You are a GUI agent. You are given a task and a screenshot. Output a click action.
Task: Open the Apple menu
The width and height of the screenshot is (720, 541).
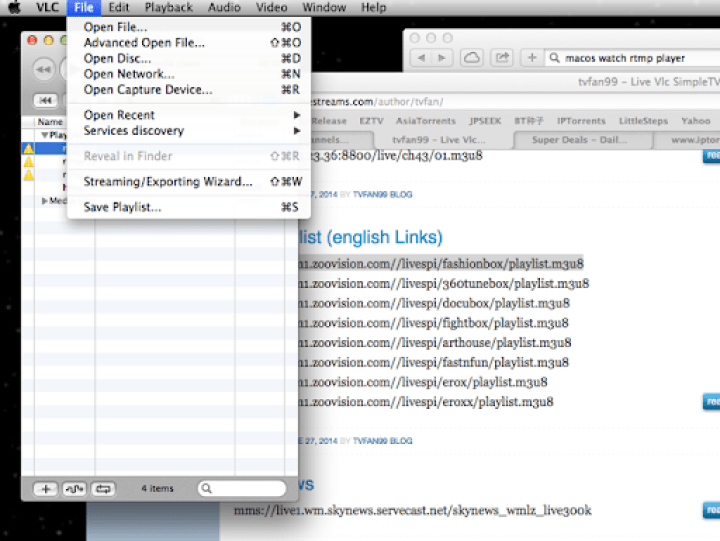[15, 7]
